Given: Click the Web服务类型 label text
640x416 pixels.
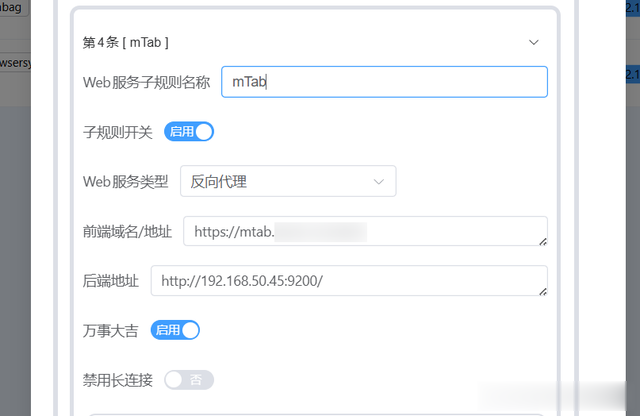Looking at the screenshot, I should (126, 182).
